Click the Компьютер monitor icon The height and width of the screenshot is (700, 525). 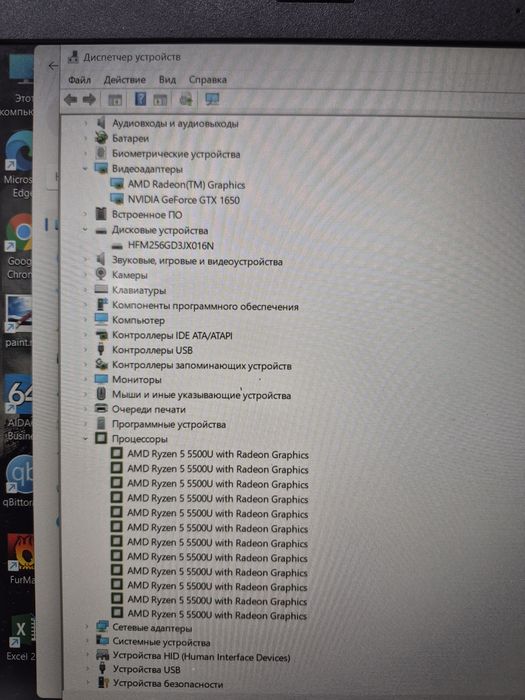click(101, 320)
